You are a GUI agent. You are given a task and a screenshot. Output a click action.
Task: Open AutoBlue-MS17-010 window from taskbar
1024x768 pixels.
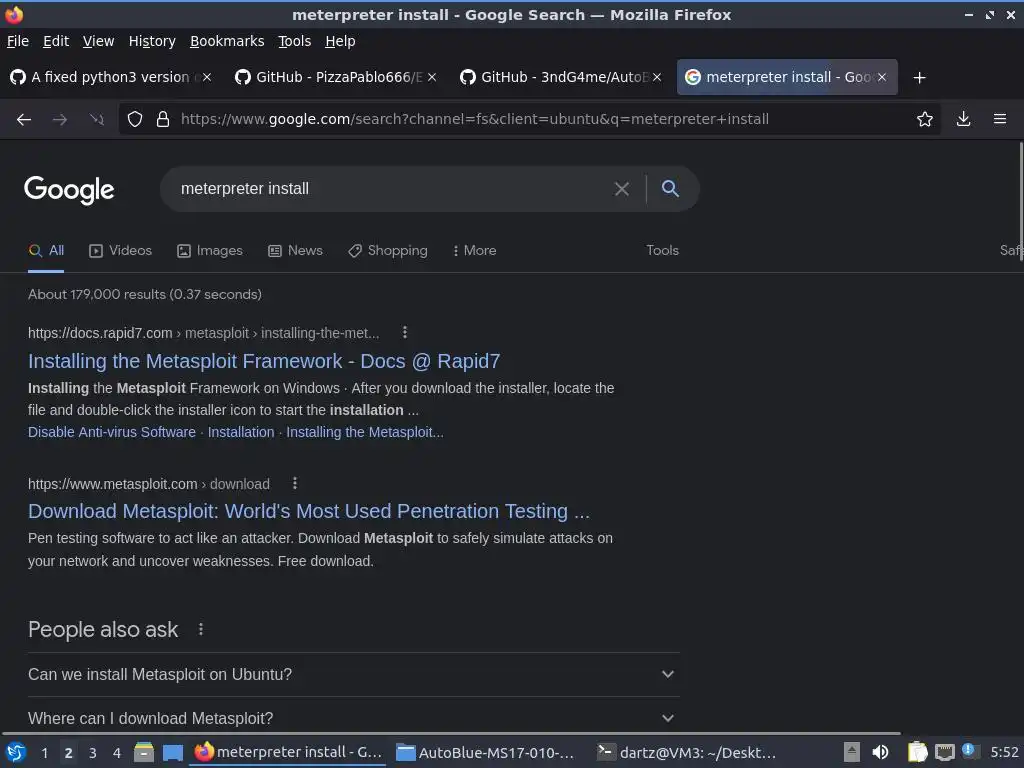pyautogui.click(x=487, y=753)
